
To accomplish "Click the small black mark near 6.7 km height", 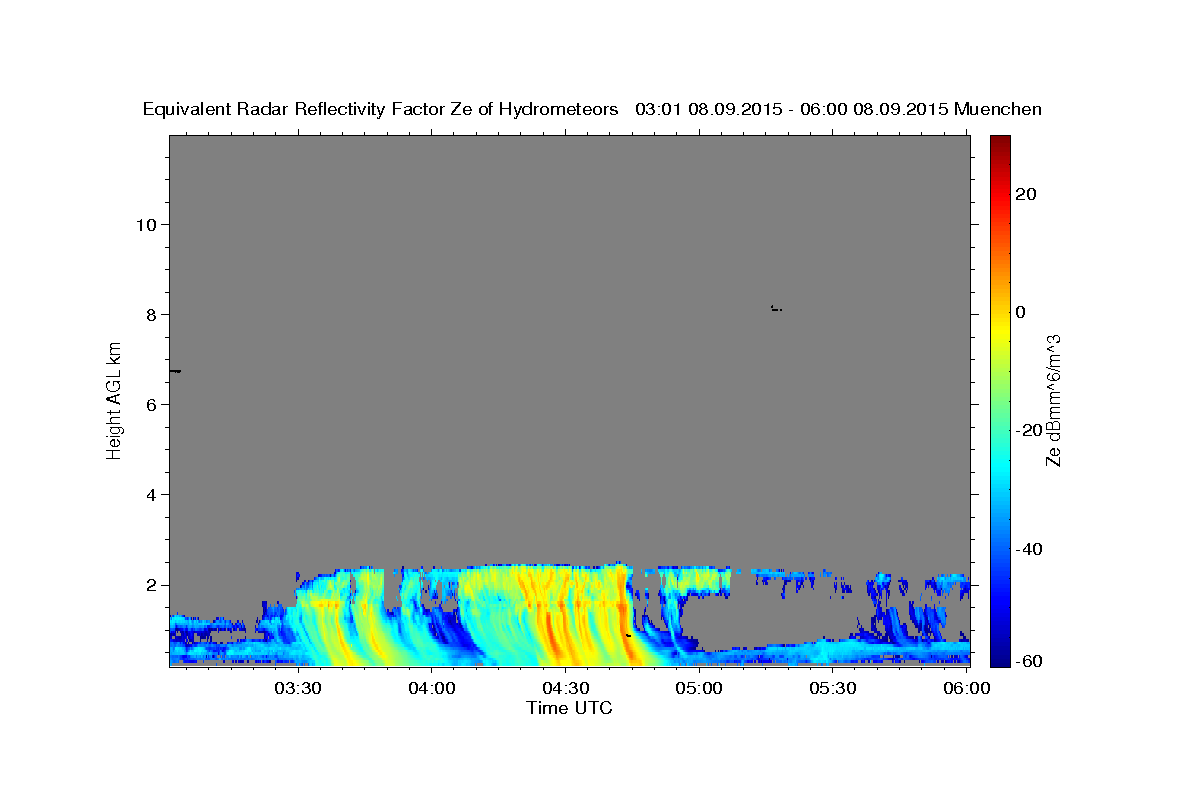I will pos(175,371).
